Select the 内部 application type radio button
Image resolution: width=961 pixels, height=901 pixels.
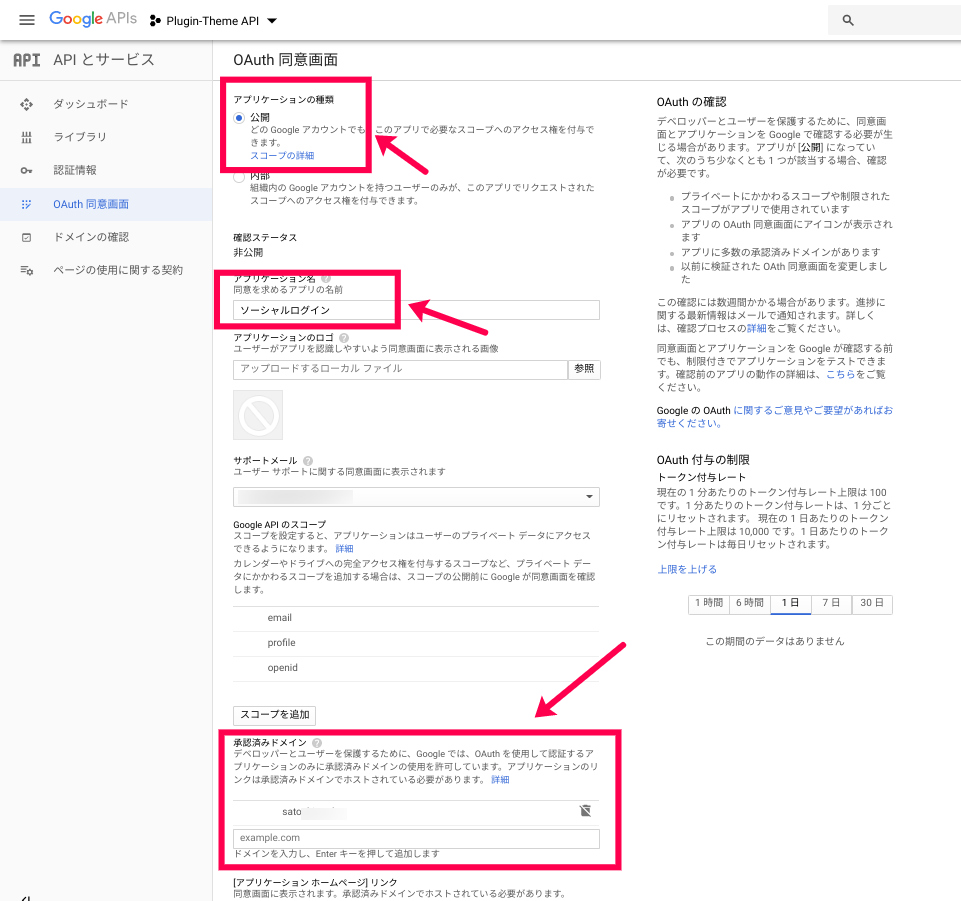[x=239, y=177]
